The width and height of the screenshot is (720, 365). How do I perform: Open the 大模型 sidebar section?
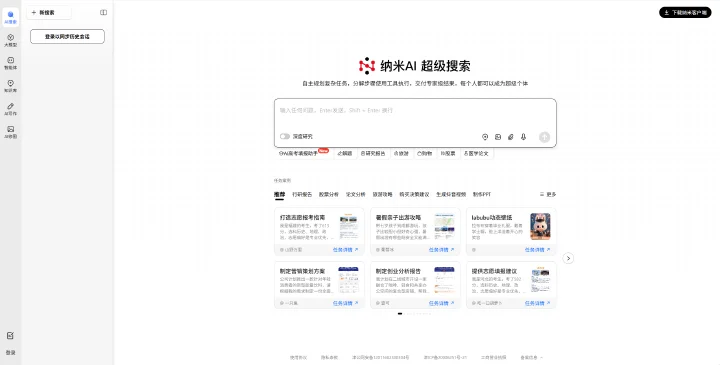[11, 40]
